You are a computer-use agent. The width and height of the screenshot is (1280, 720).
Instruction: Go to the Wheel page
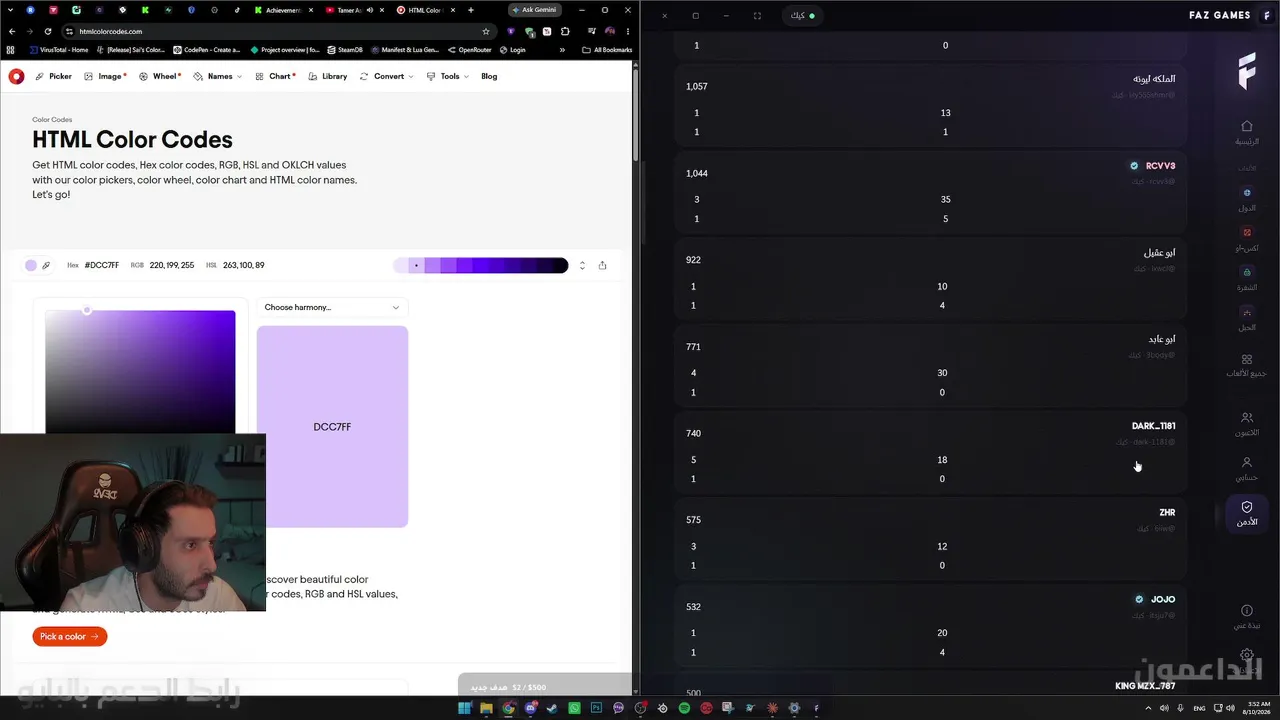point(160,76)
